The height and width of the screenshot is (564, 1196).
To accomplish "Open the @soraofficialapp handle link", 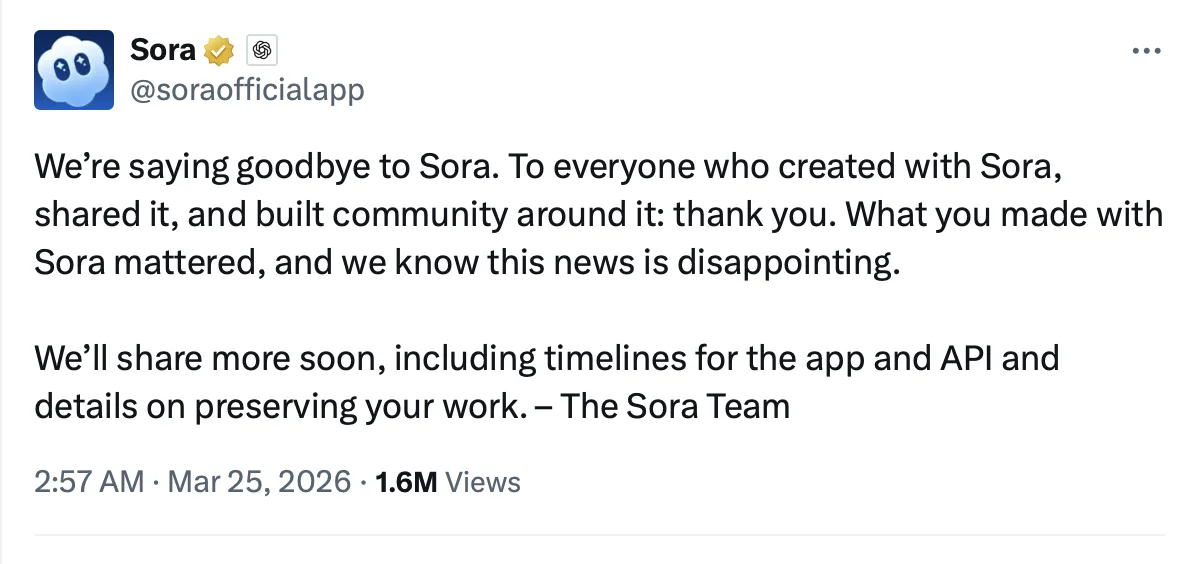I will point(247,91).
